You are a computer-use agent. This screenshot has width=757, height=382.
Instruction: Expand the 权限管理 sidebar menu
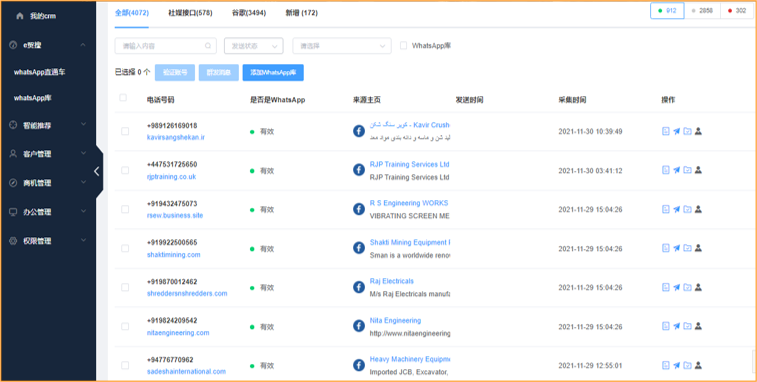pos(83,241)
